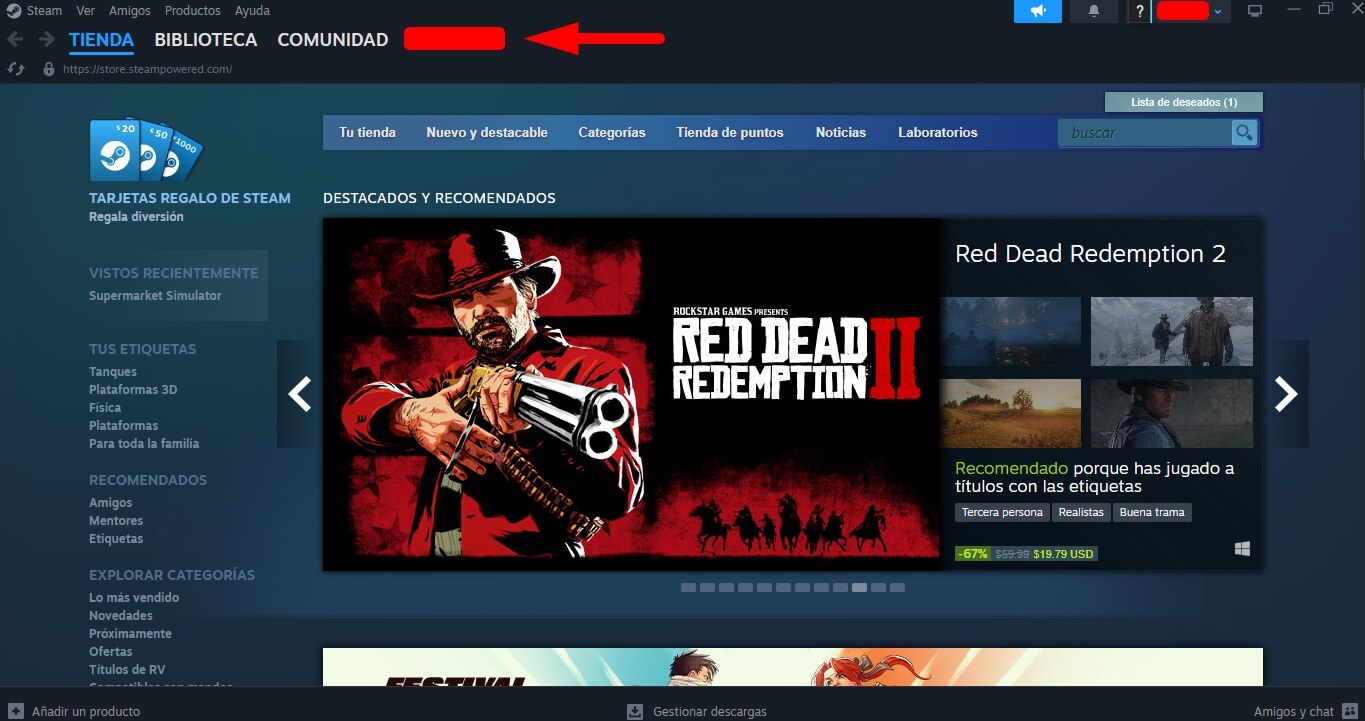The image size is (1365, 721).
Task: Switch to the TIENDA tab
Action: pos(101,40)
